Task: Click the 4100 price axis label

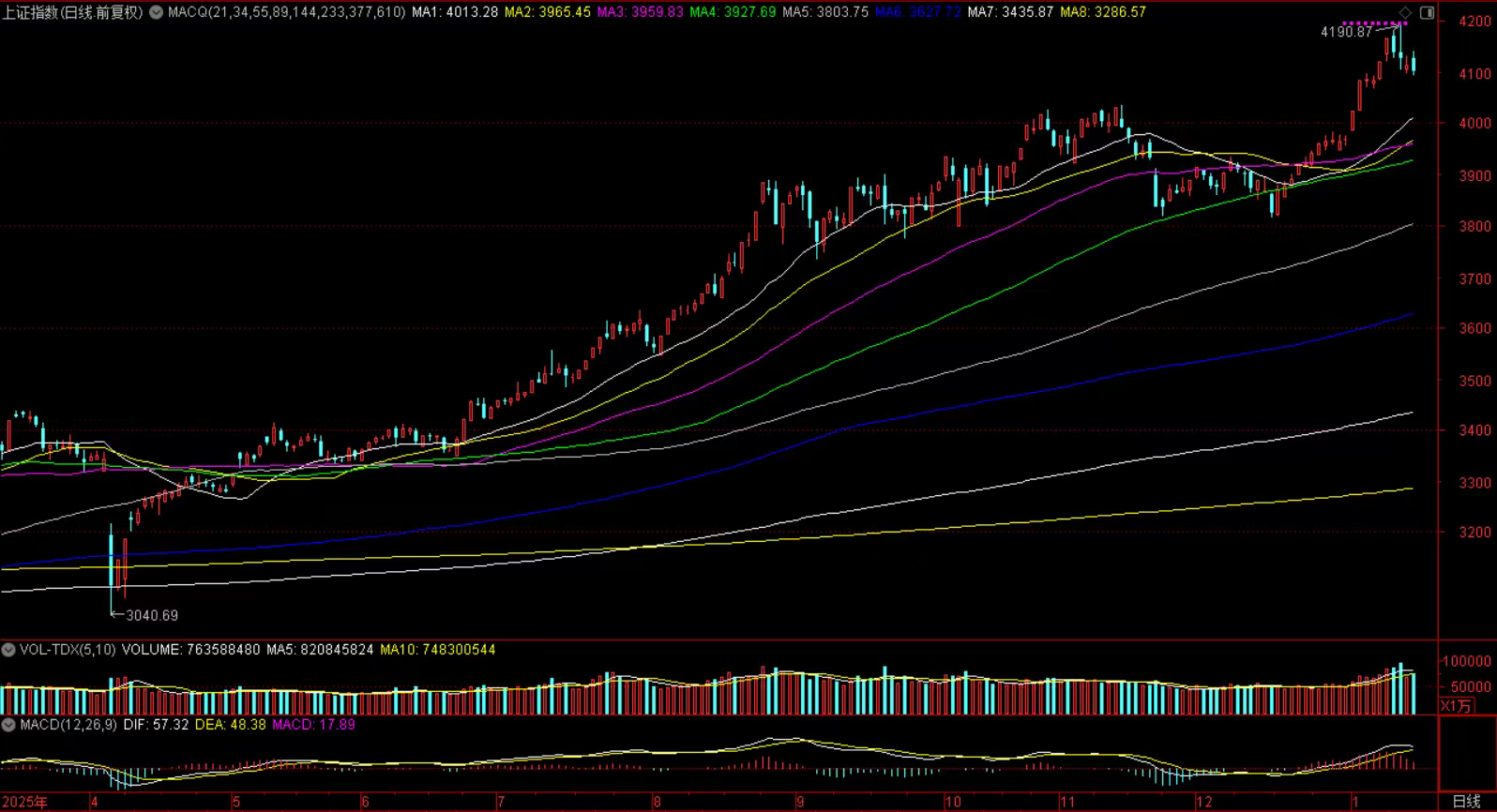Action: [1475, 73]
